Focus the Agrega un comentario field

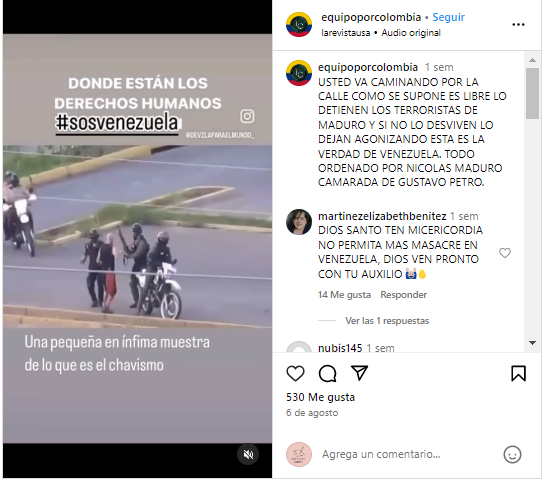point(409,454)
